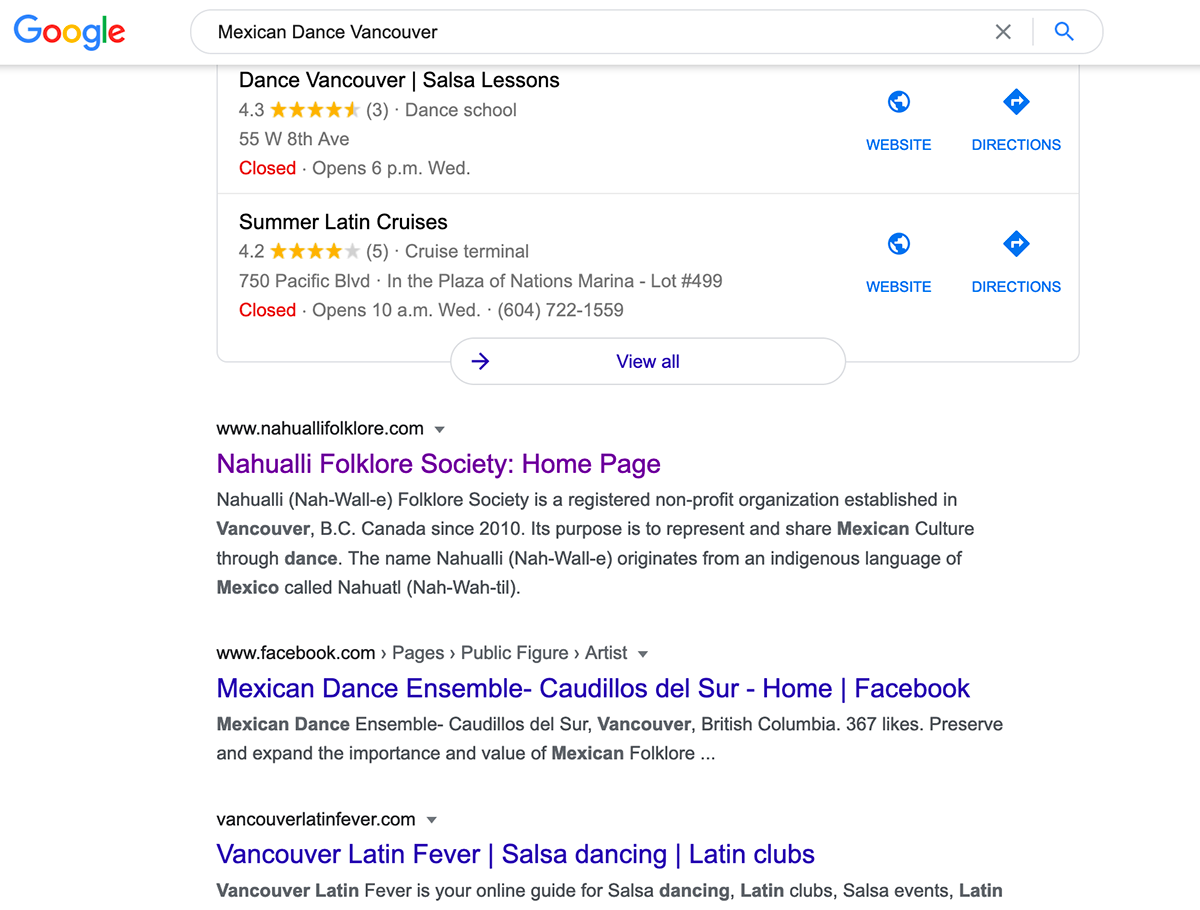
Task: Expand dropdown arrow next to nahuallifolklore.com
Action: pyautogui.click(x=439, y=429)
